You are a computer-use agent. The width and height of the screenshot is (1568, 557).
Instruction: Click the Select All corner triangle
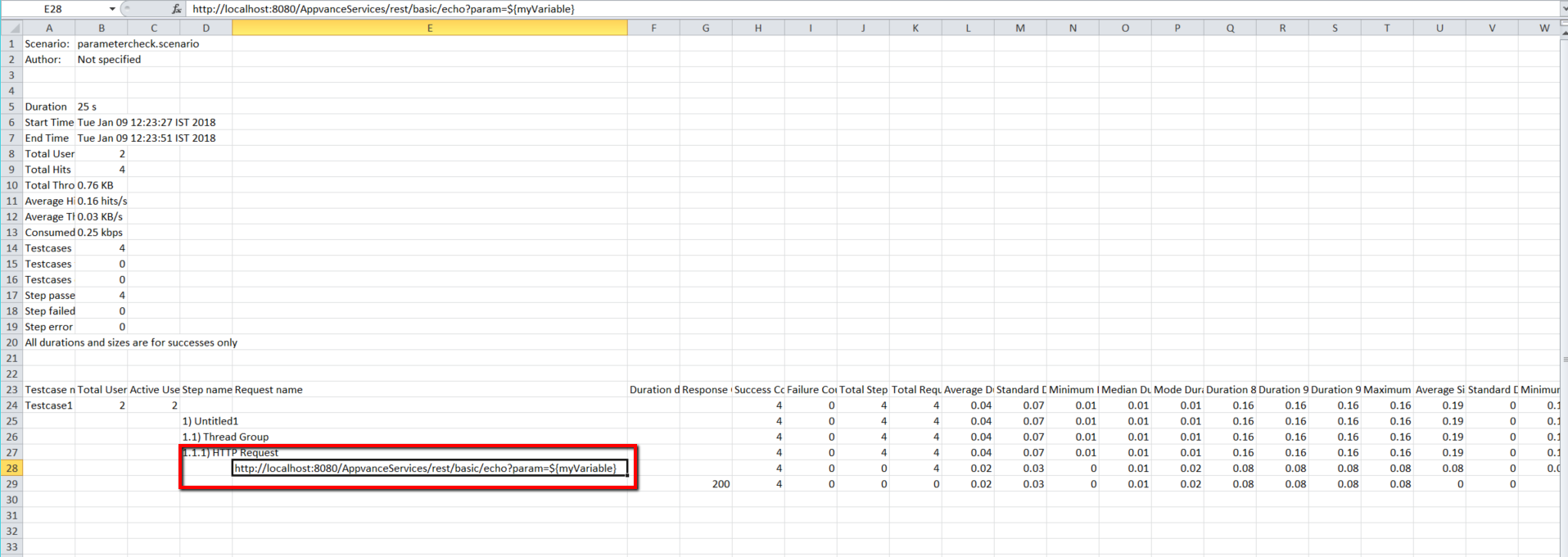(11, 28)
